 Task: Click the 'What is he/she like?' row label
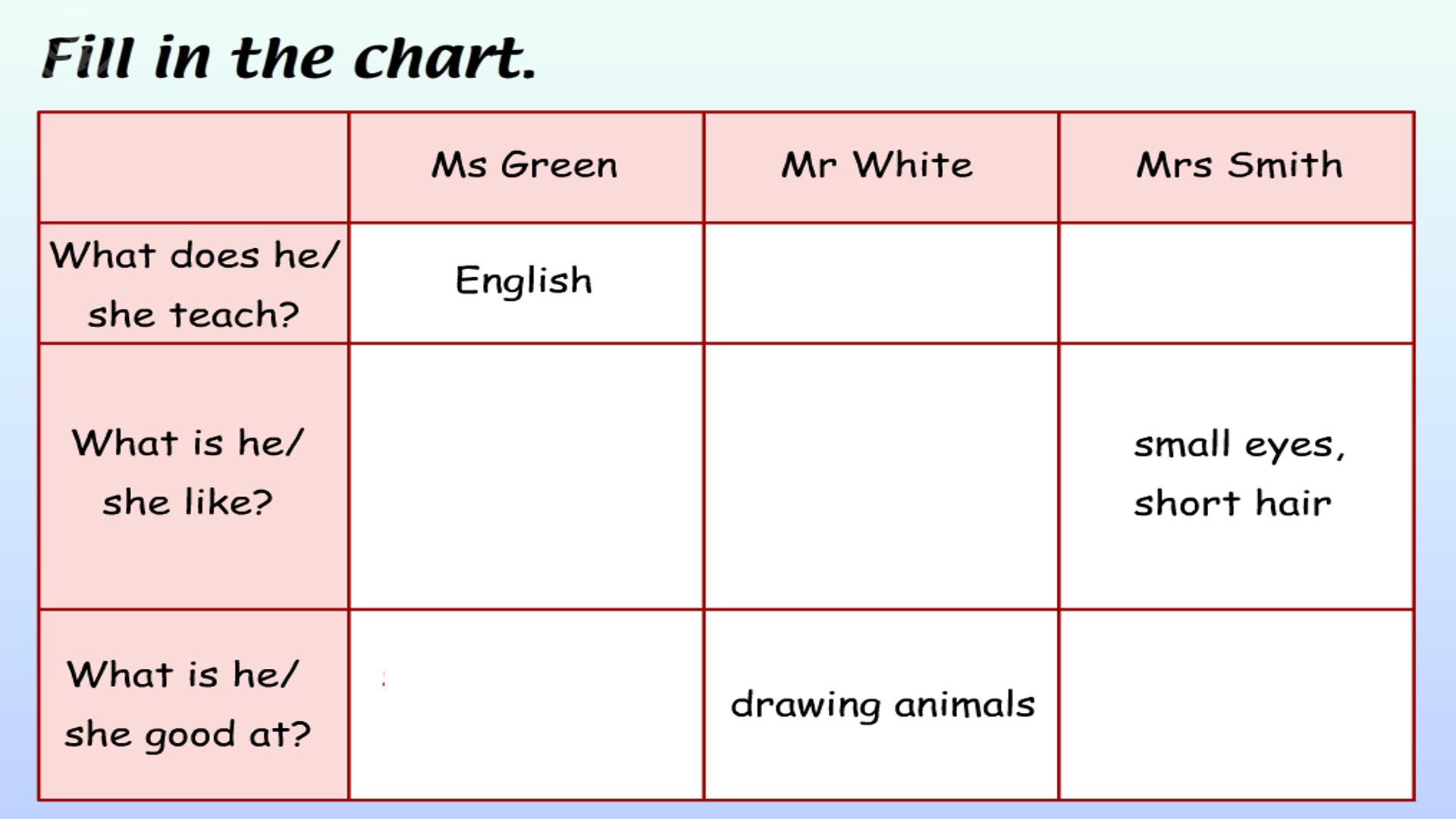194,476
